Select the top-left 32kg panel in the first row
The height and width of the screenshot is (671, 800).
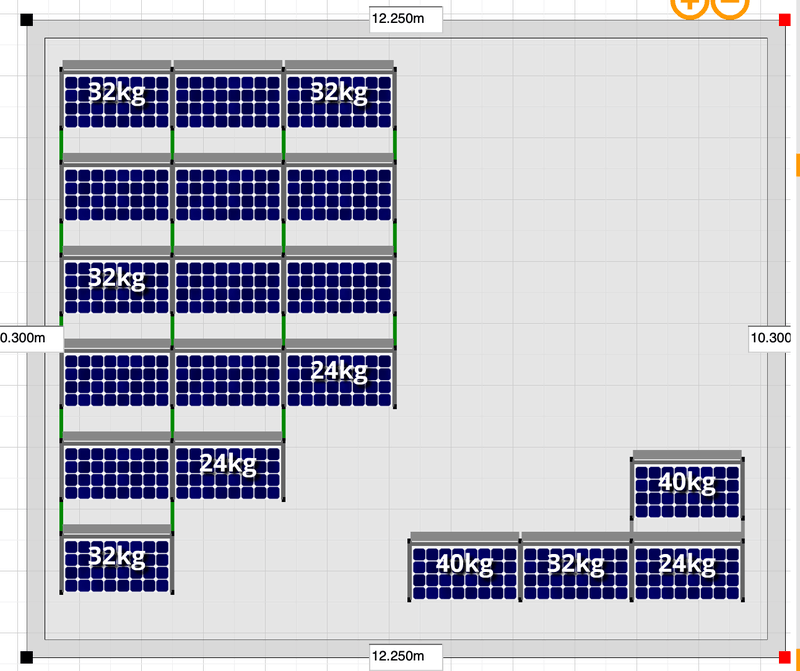pos(117,102)
